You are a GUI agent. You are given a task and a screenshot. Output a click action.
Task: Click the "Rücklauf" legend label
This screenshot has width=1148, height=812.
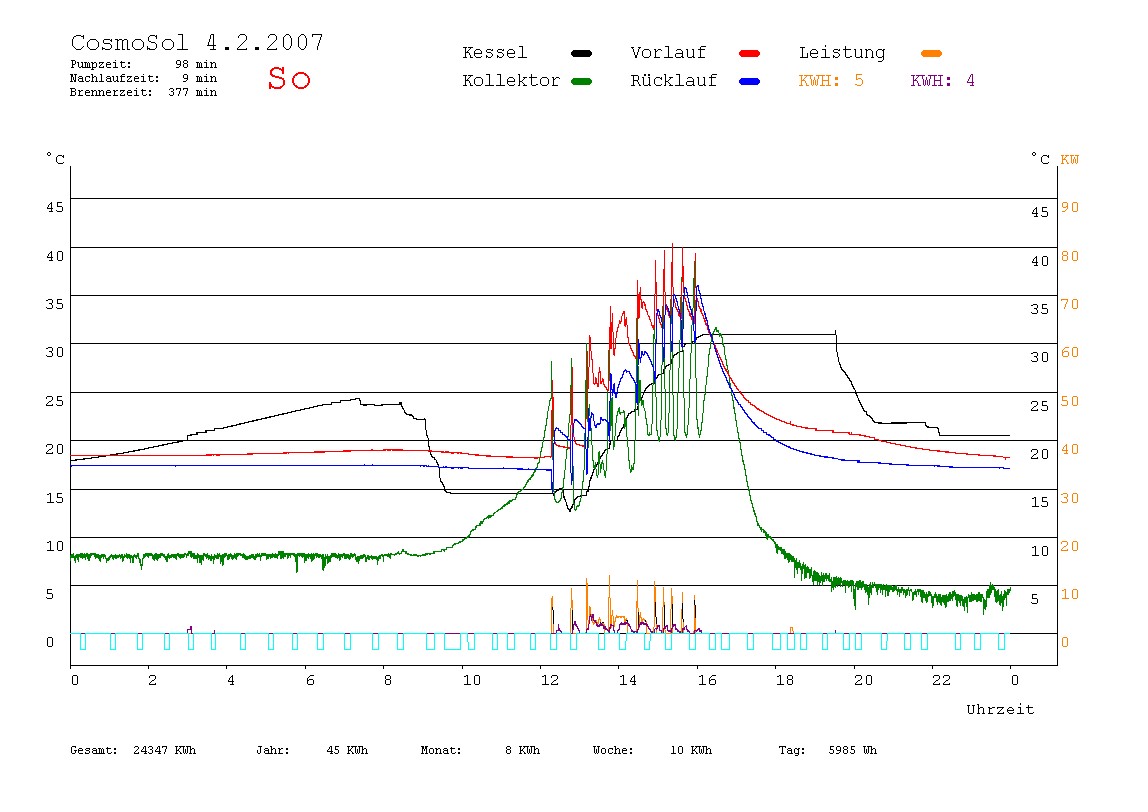click(x=674, y=81)
